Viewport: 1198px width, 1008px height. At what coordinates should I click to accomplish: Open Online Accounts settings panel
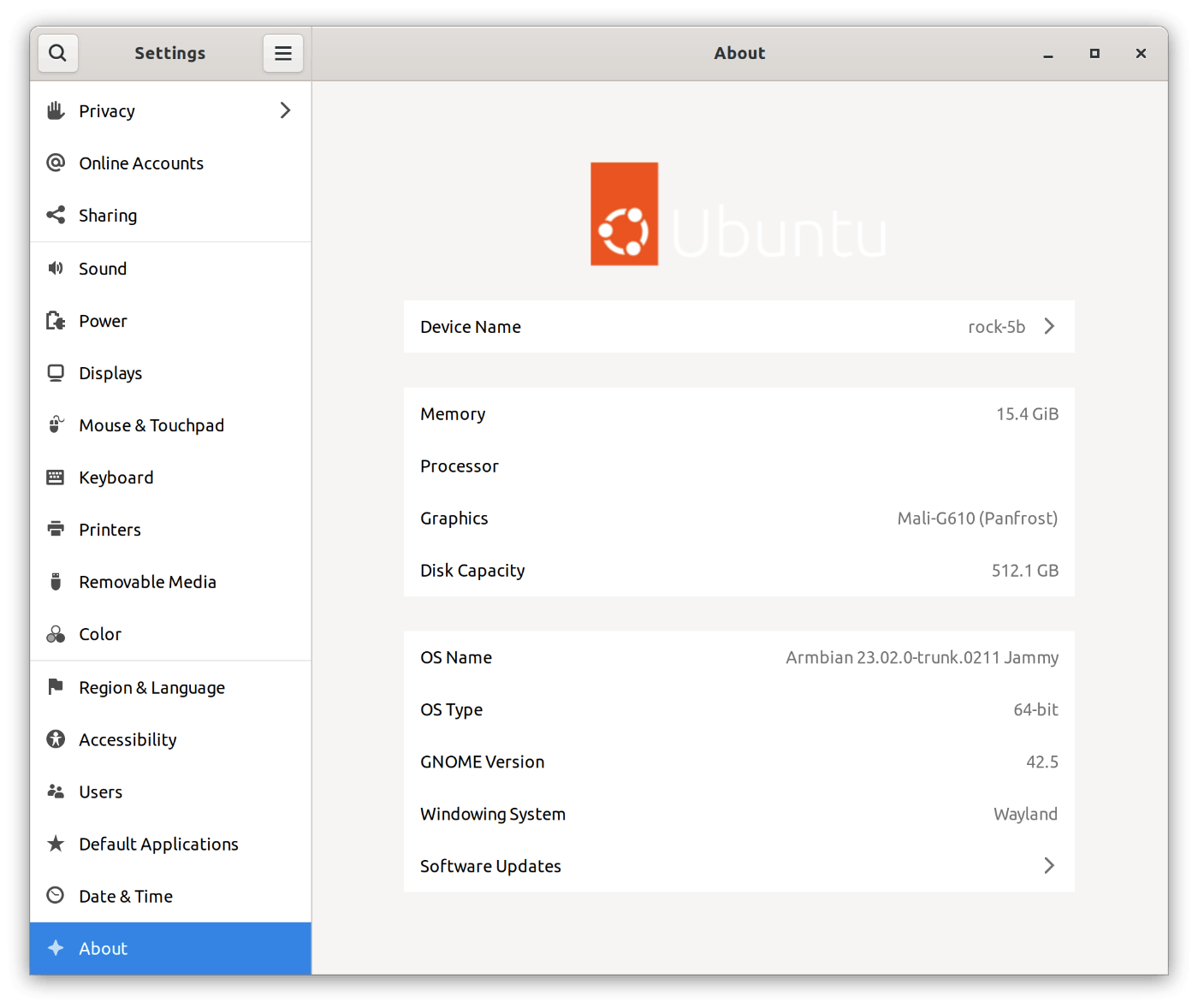pos(170,163)
